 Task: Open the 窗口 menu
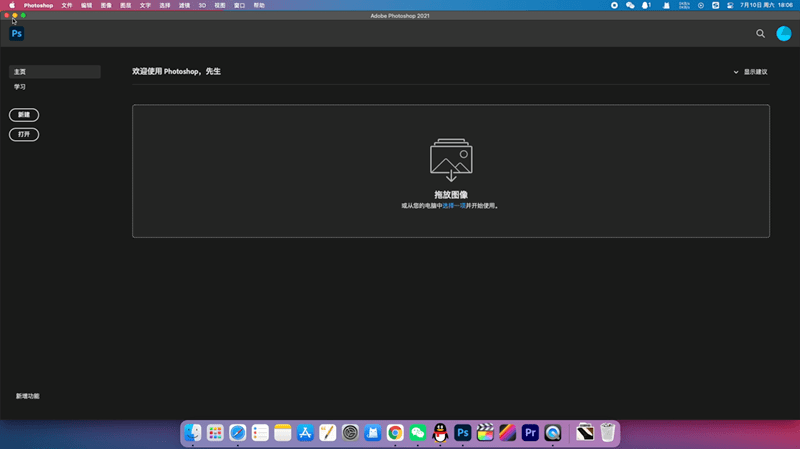(239, 5)
